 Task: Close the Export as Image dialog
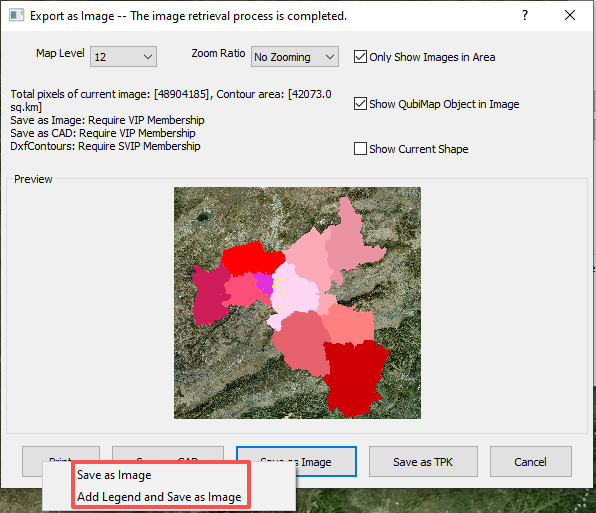pyautogui.click(x=570, y=16)
